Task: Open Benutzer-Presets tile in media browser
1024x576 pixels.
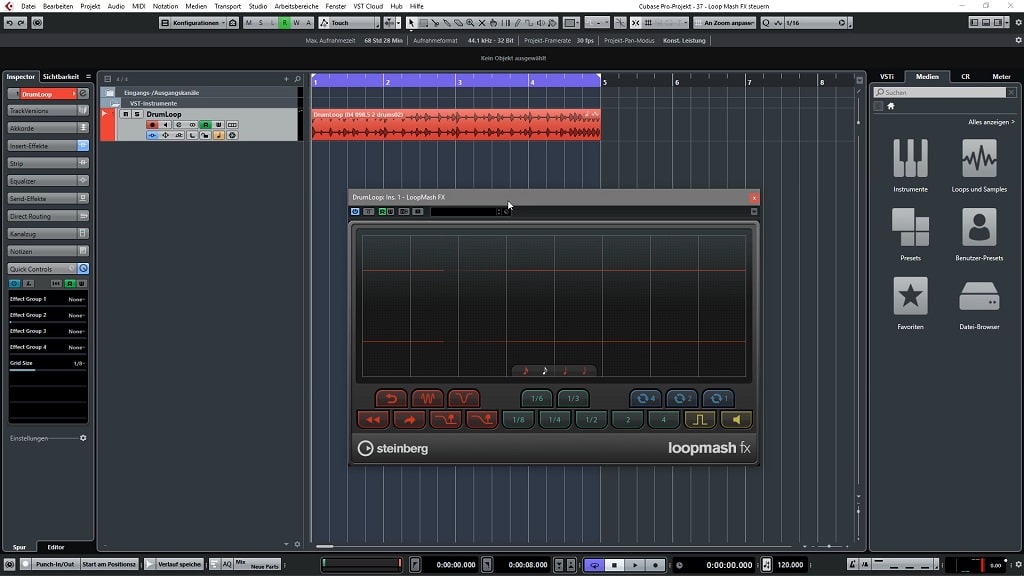Action: click(979, 234)
